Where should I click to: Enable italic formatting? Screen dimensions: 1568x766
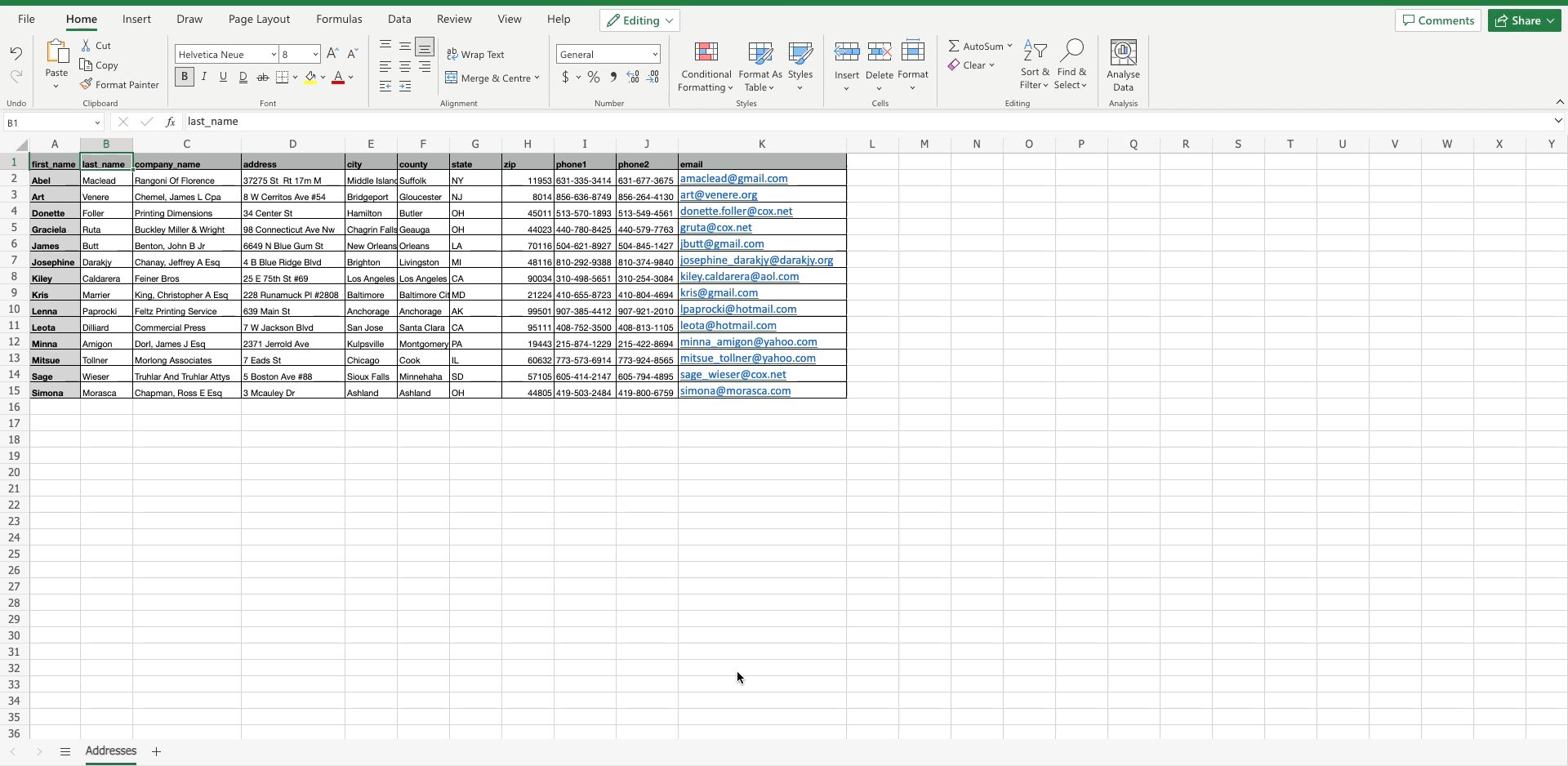click(x=203, y=77)
